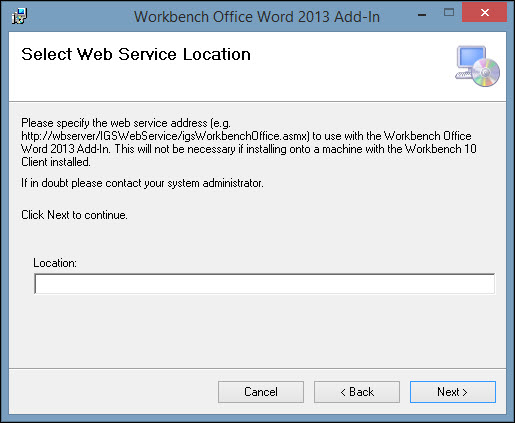Click the Select Web Service Location heading
Screen dimensions: 515x423
pos(136,54)
